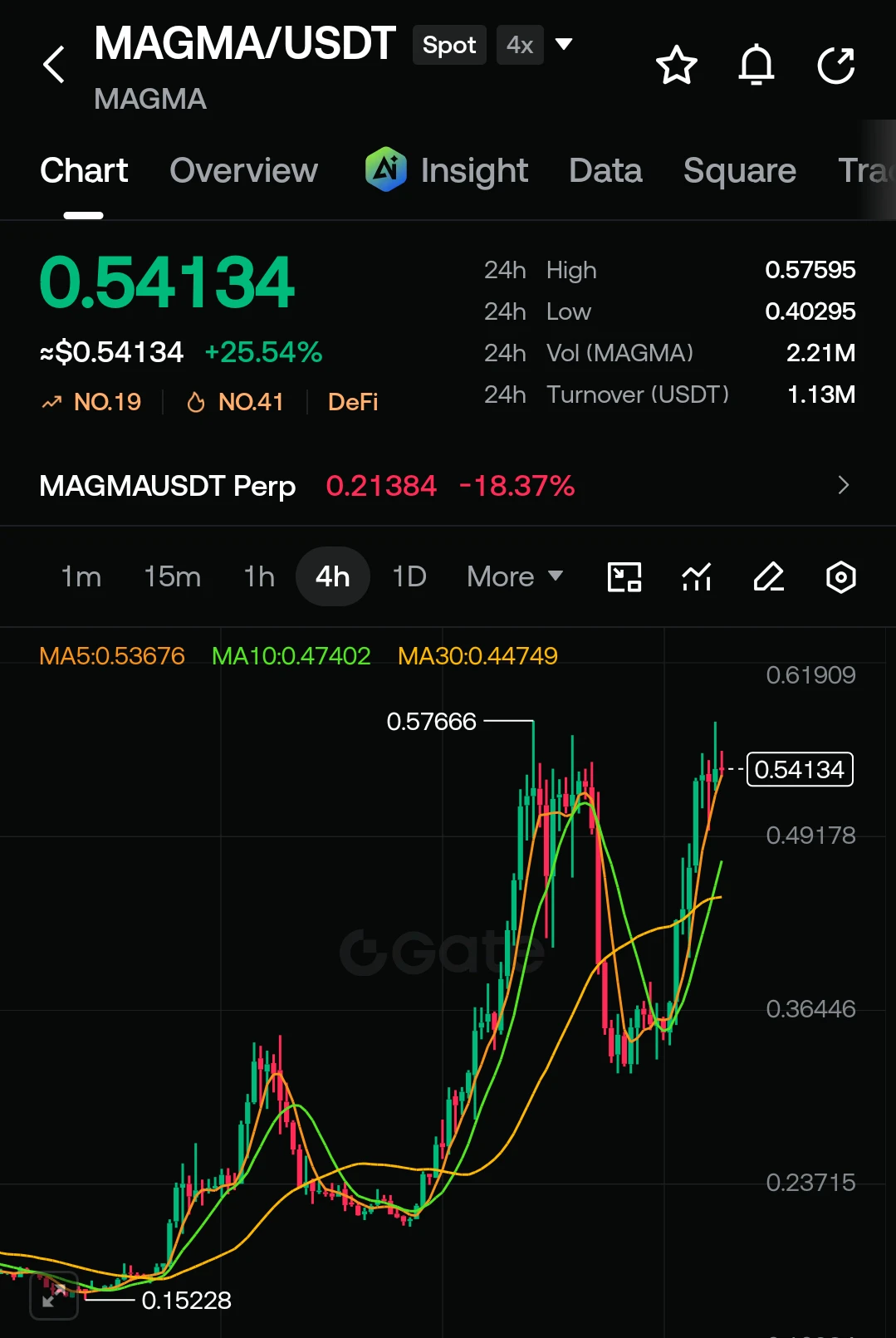Open MAGMAUSDT Perp chevron arrow
896x1338 pixels.
tap(844, 485)
